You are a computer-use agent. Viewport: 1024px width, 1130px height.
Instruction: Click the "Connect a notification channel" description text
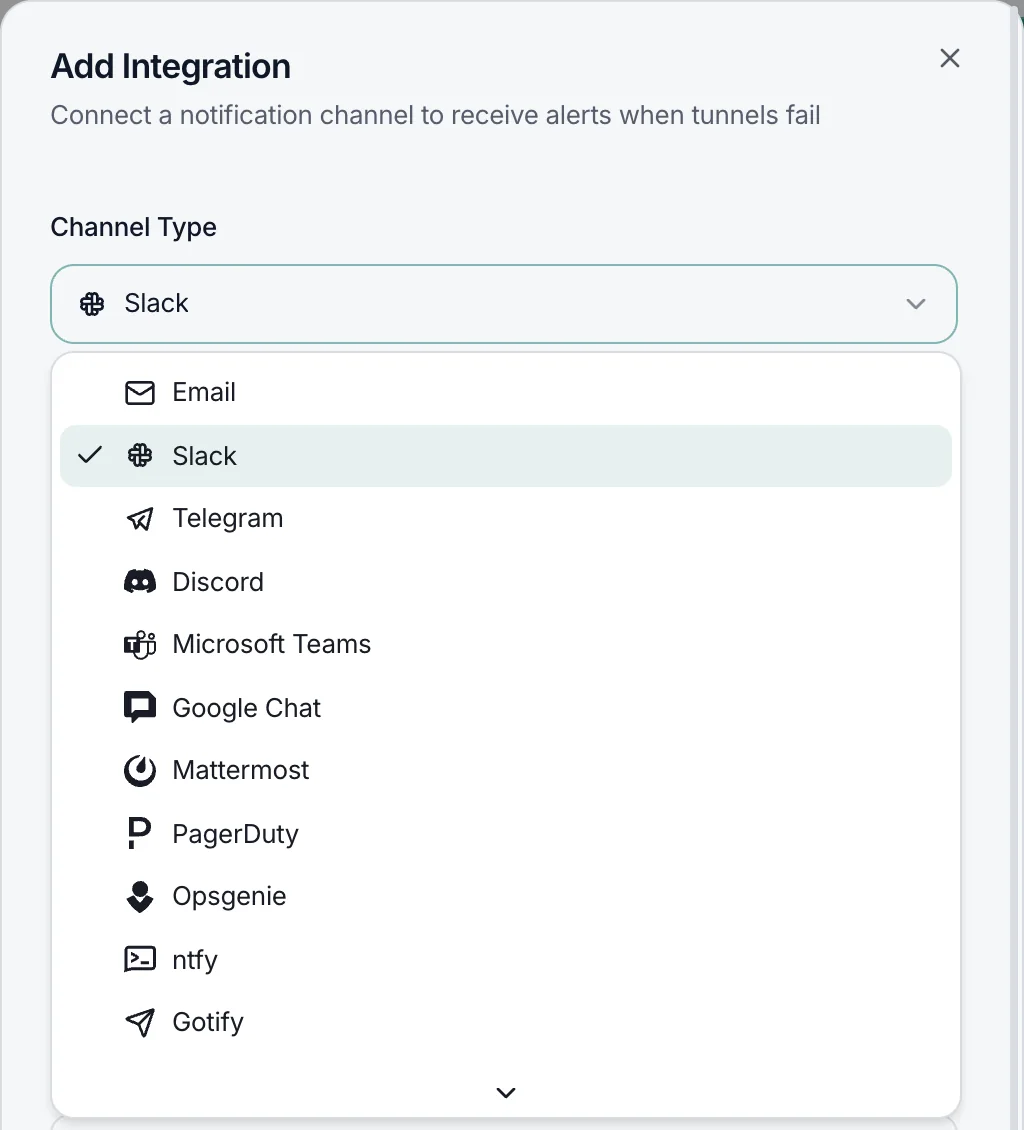tap(435, 115)
